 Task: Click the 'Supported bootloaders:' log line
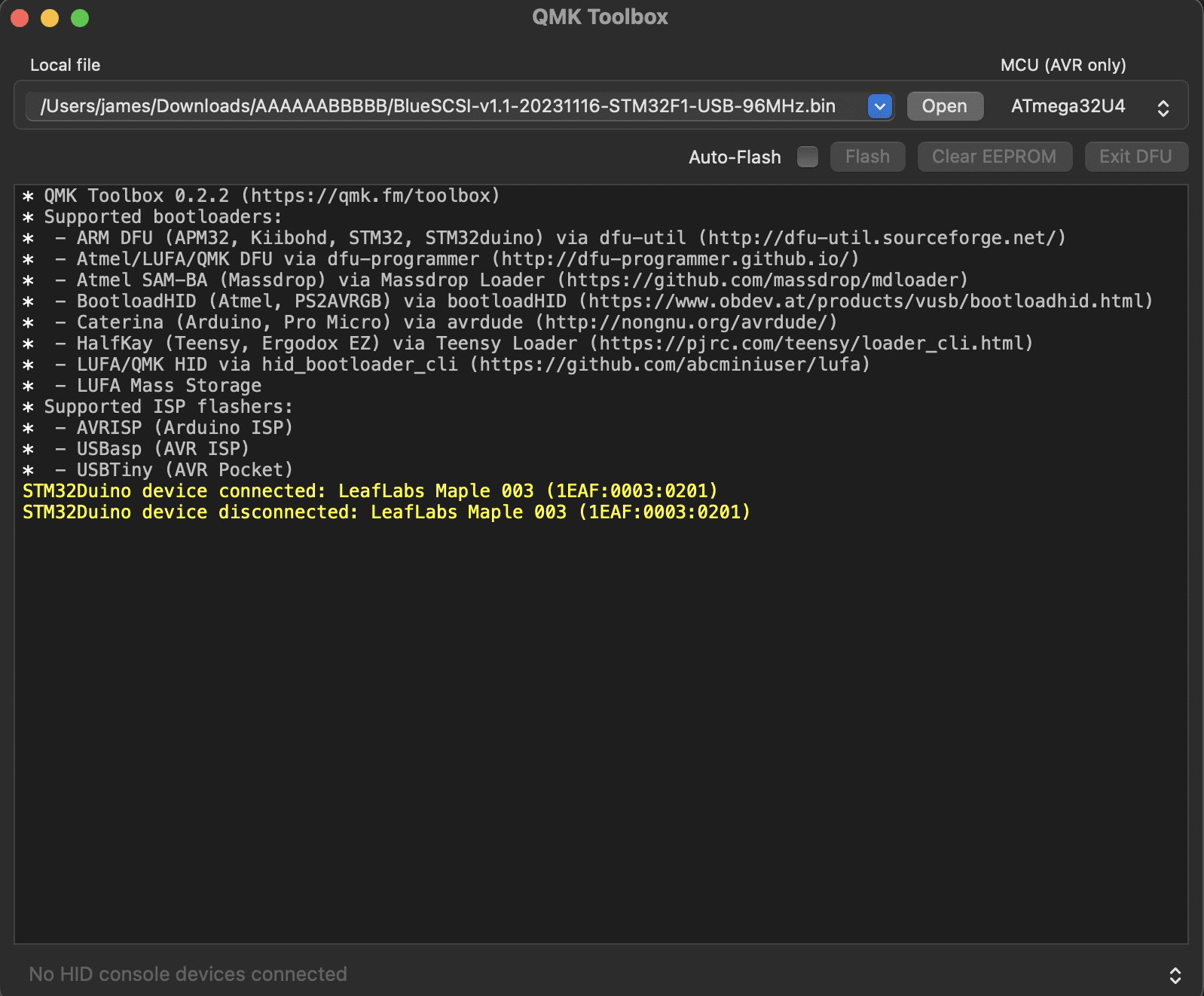point(153,217)
